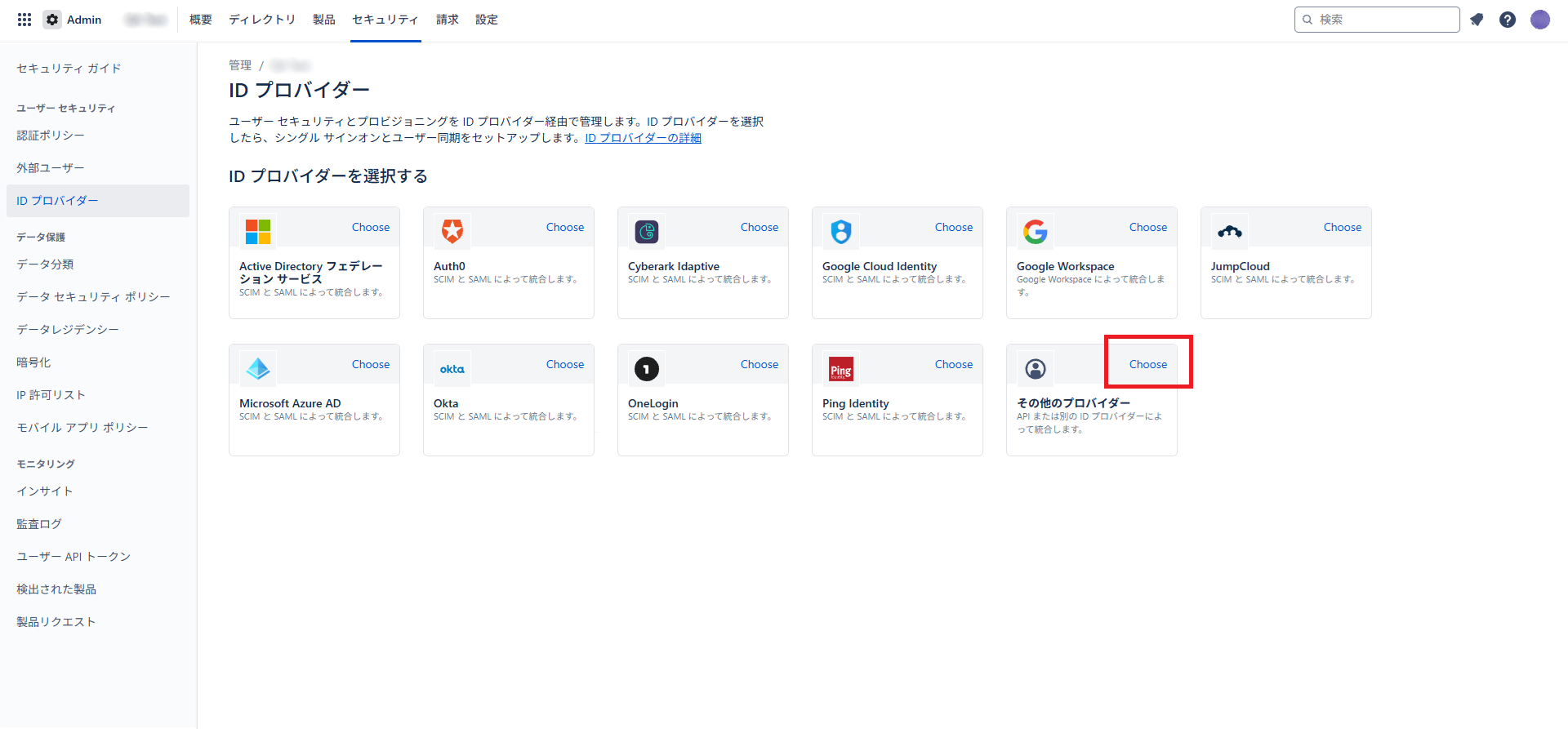Click the Google Workspace G logo
The height and width of the screenshot is (729, 1568).
[x=1036, y=232]
